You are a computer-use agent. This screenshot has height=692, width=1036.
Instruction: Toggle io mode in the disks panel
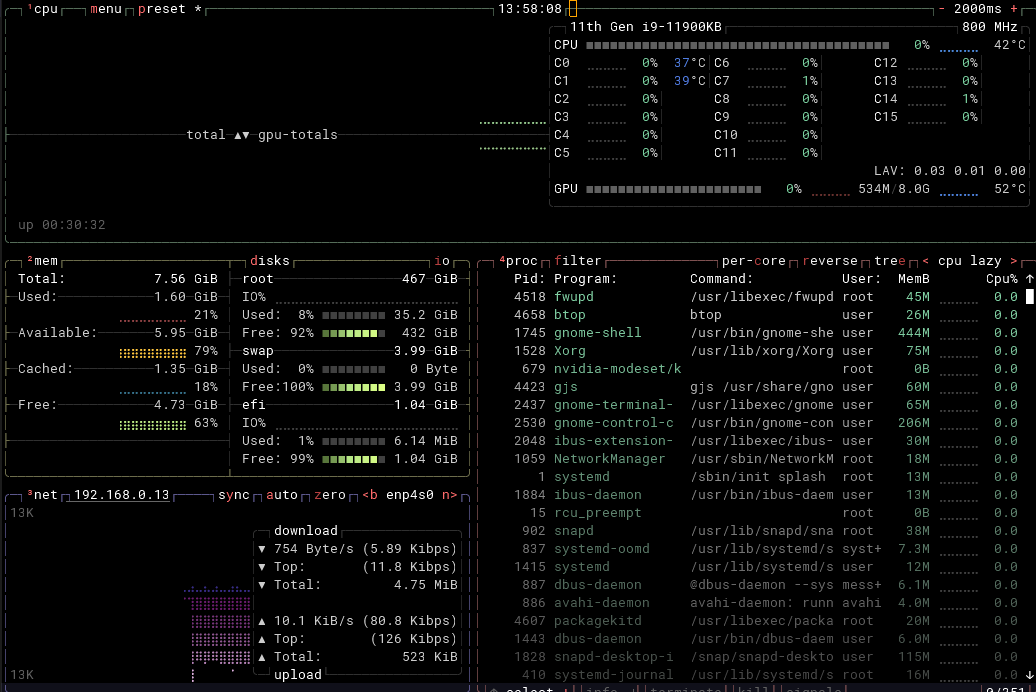click(442, 261)
